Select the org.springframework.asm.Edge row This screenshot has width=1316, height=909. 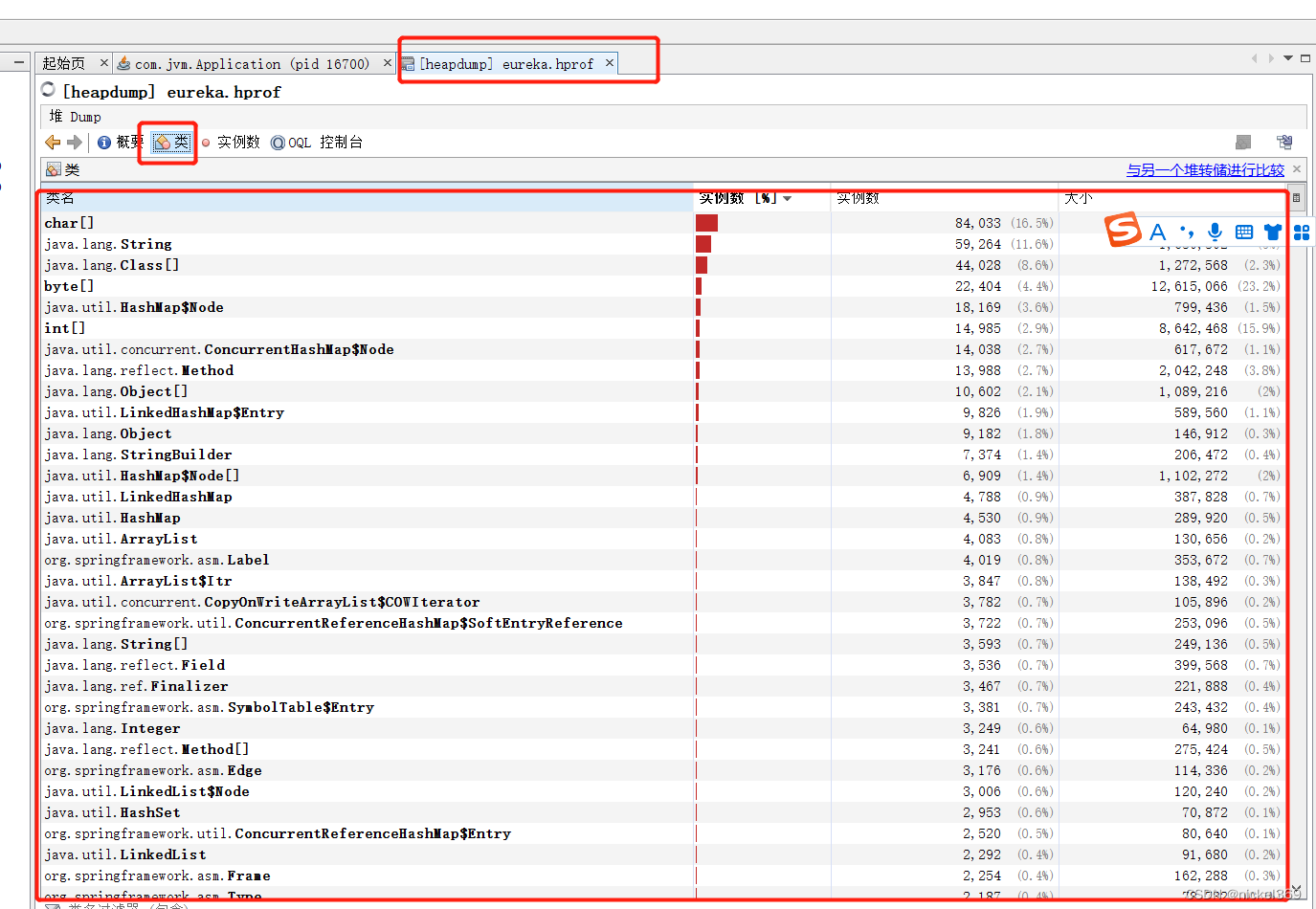point(665,770)
